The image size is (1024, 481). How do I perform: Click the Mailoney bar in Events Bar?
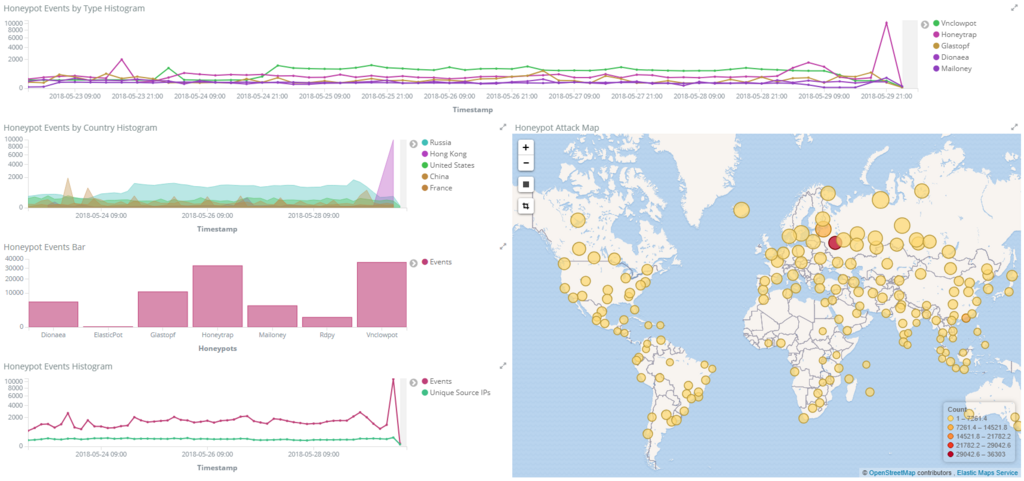(272, 316)
